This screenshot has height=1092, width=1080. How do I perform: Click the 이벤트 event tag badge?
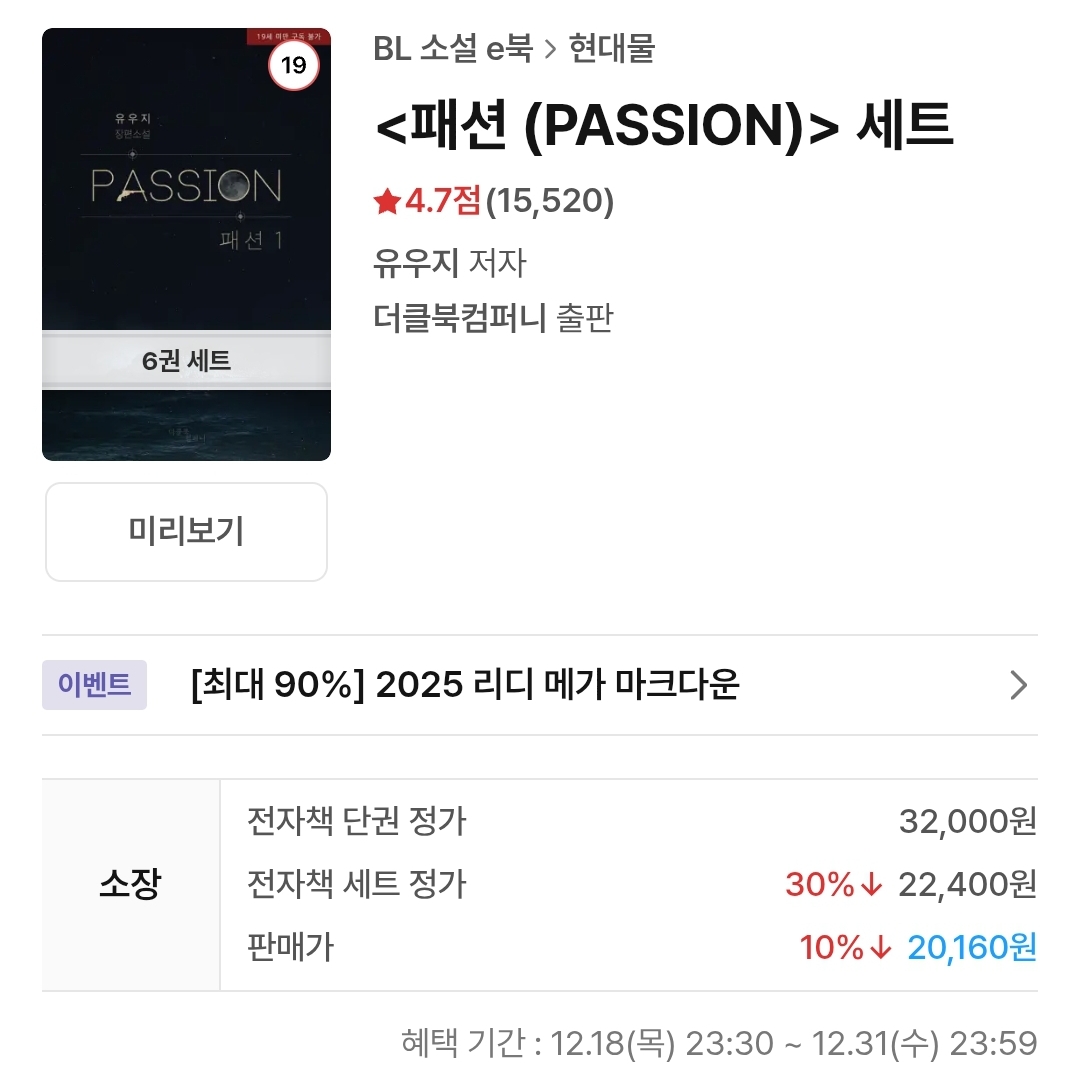point(94,685)
